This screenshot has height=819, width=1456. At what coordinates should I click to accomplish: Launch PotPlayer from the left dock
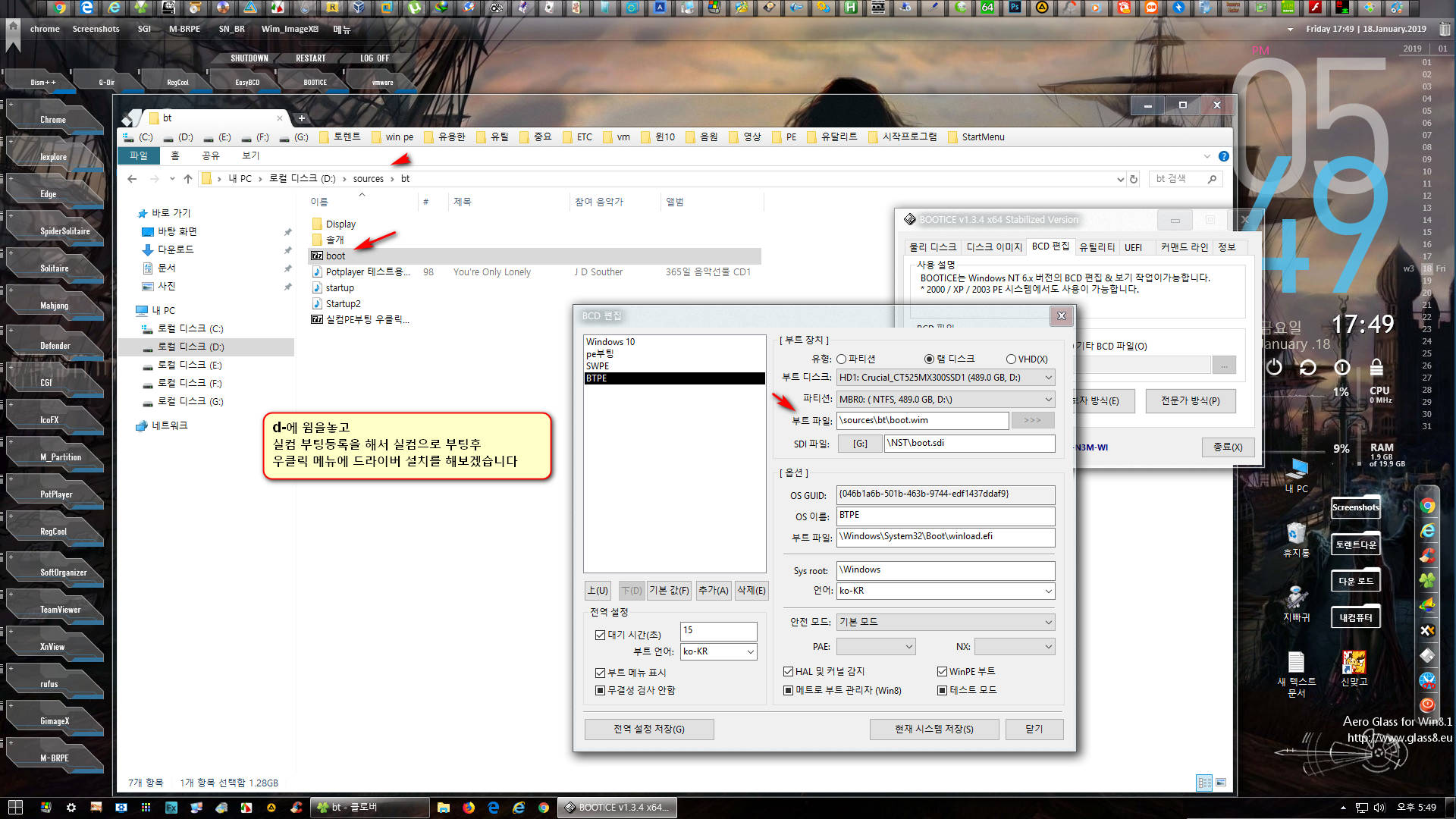(x=56, y=494)
